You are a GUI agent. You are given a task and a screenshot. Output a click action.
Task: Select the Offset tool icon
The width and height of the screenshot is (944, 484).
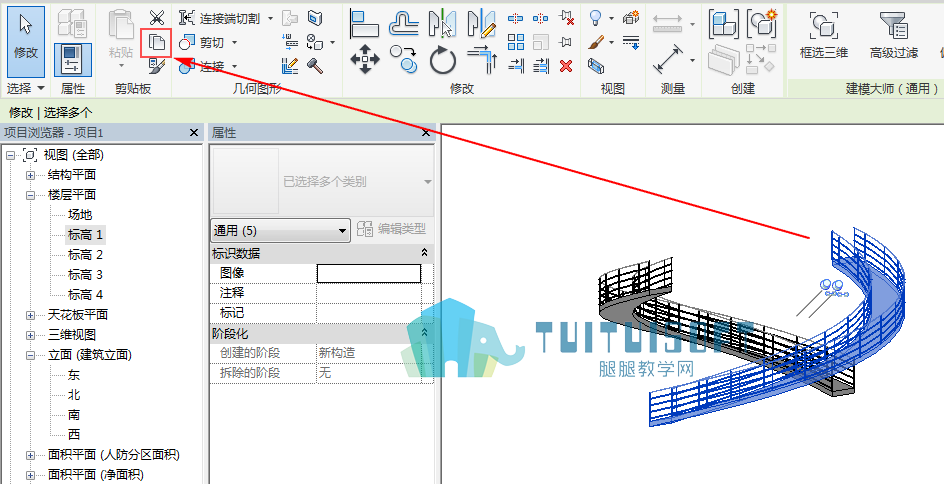click(x=403, y=24)
